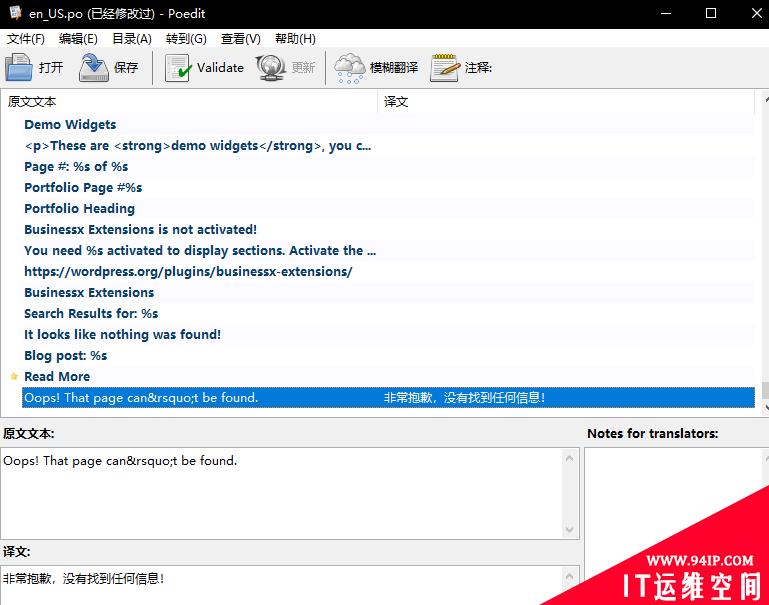This screenshot has width=769, height=605.
Task: Close the Poedit window
Action: click(x=757, y=13)
